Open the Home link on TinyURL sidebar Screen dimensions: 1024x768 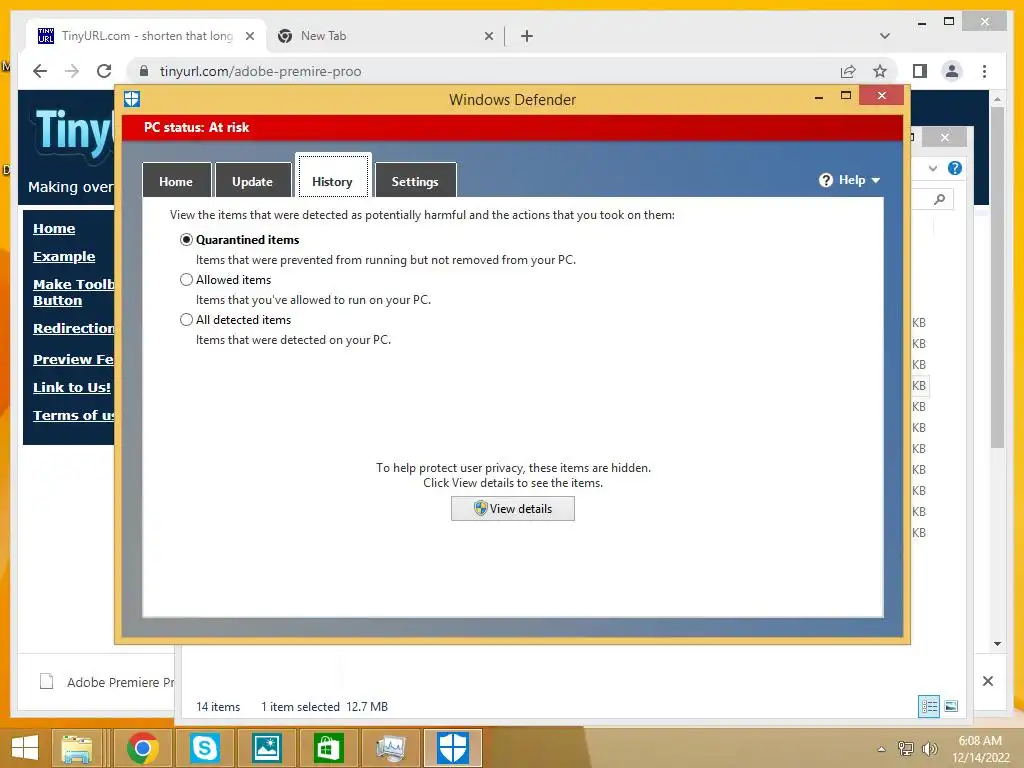(x=54, y=229)
